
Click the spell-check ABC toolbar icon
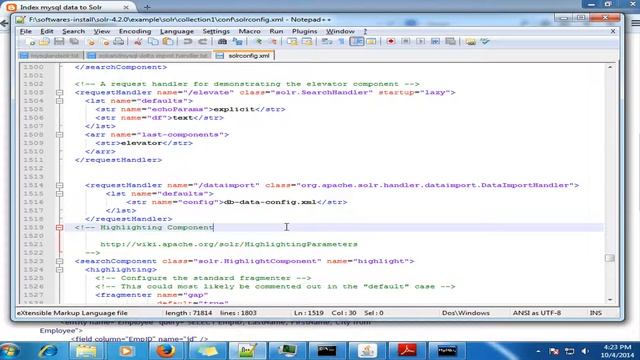(x=485, y=42)
